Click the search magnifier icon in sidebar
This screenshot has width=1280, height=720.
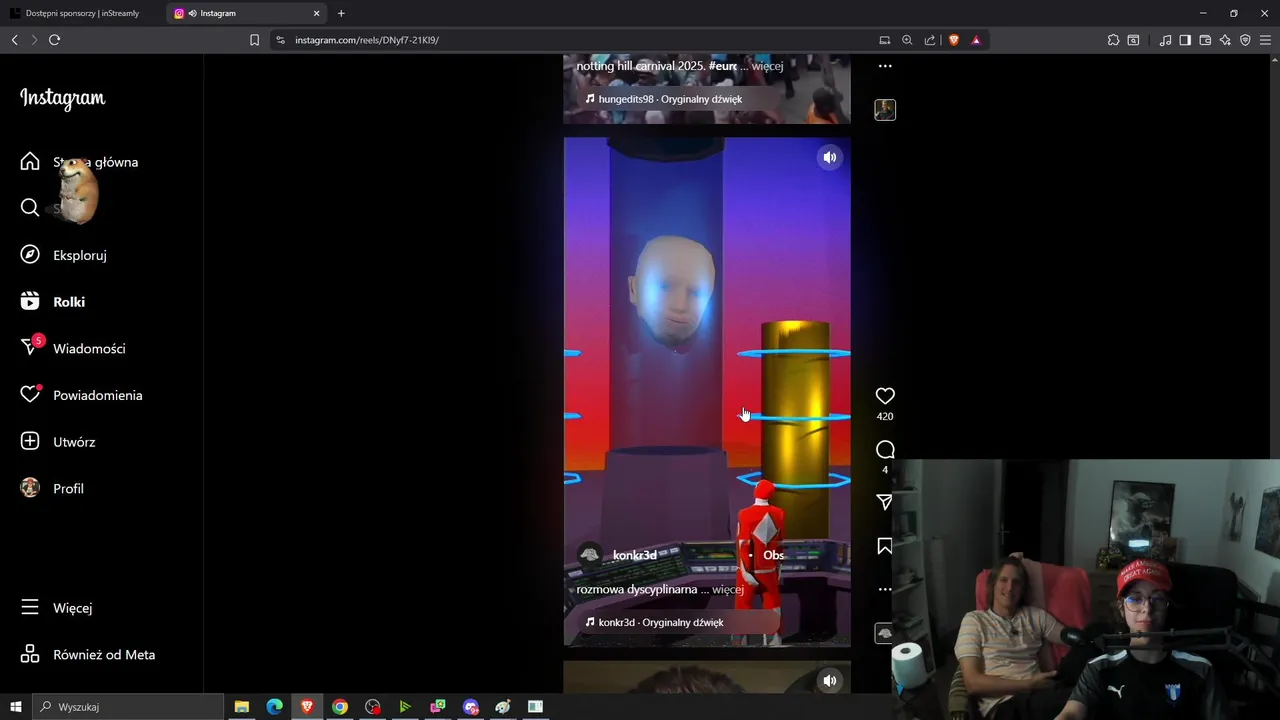pyautogui.click(x=30, y=208)
